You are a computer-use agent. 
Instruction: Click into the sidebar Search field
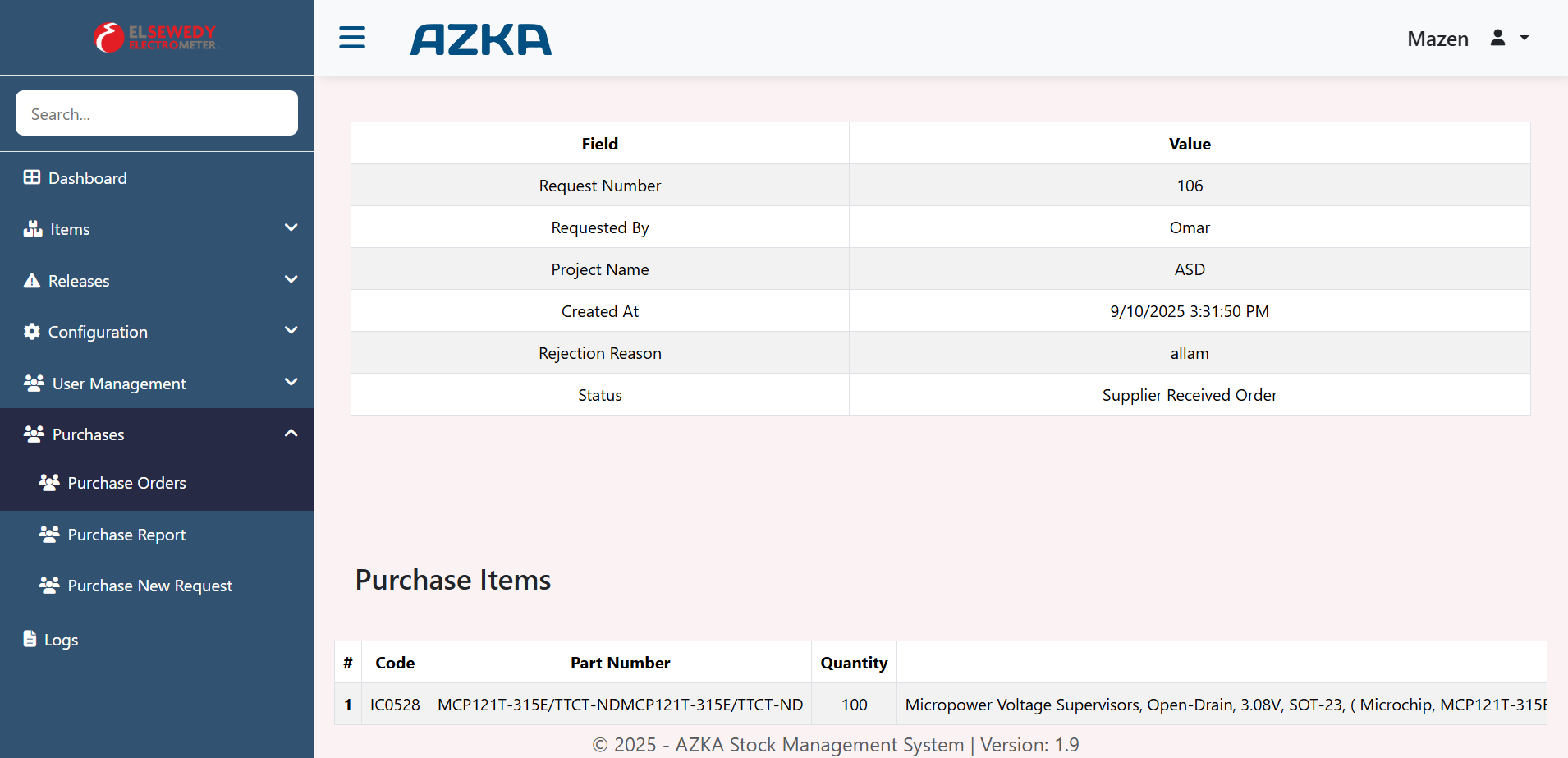pos(156,113)
